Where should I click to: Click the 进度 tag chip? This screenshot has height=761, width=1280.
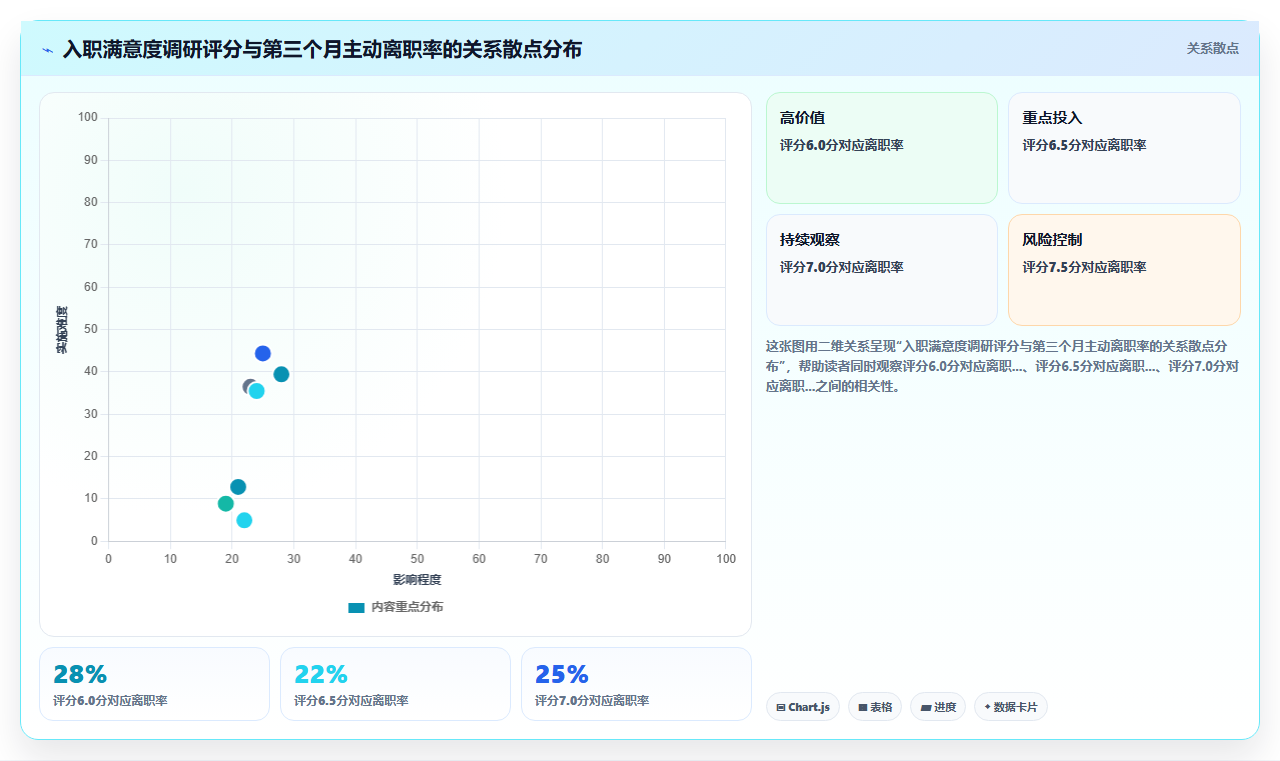(x=938, y=707)
